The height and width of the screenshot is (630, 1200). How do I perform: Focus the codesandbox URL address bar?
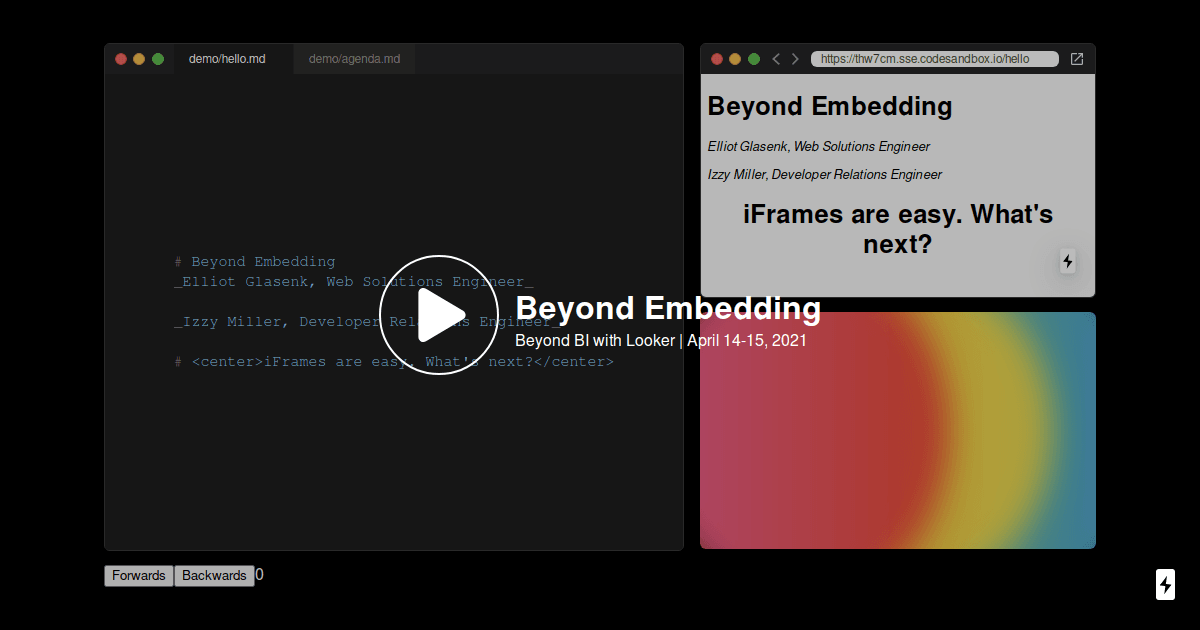click(934, 59)
